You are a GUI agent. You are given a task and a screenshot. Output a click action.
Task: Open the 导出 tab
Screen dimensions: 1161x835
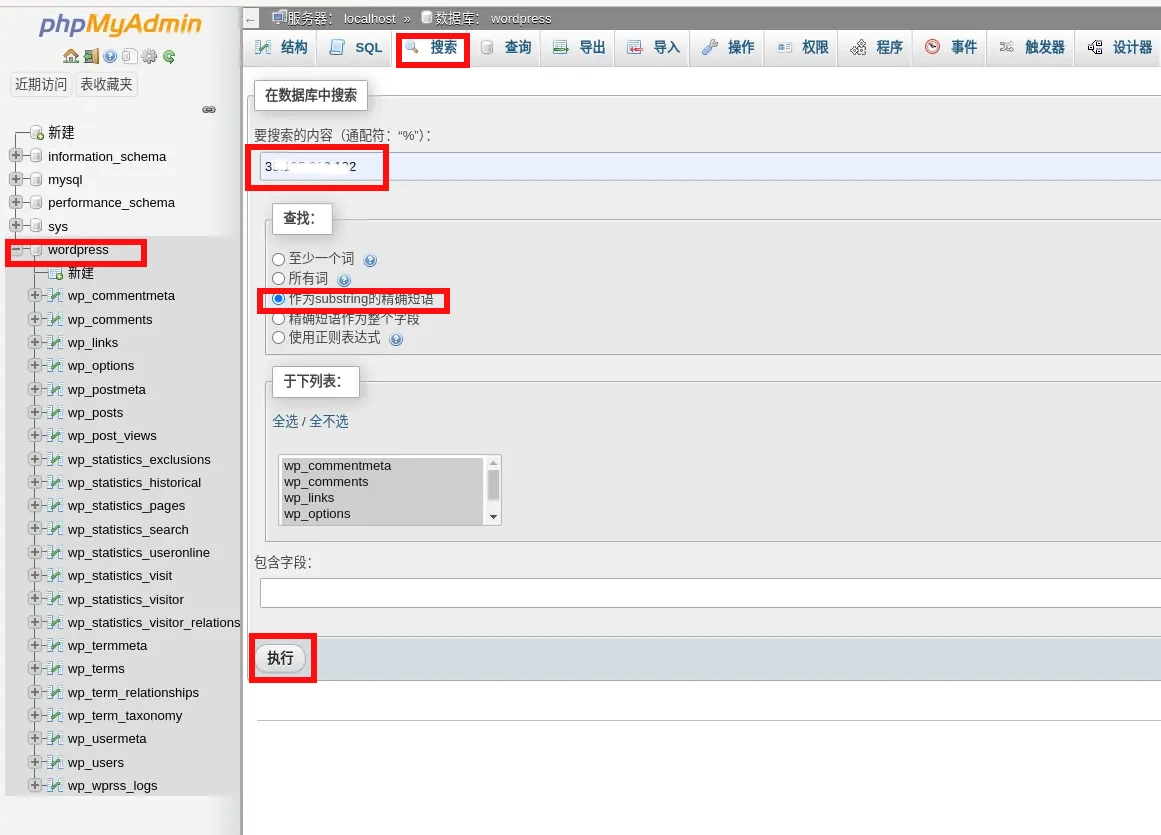click(x=579, y=47)
